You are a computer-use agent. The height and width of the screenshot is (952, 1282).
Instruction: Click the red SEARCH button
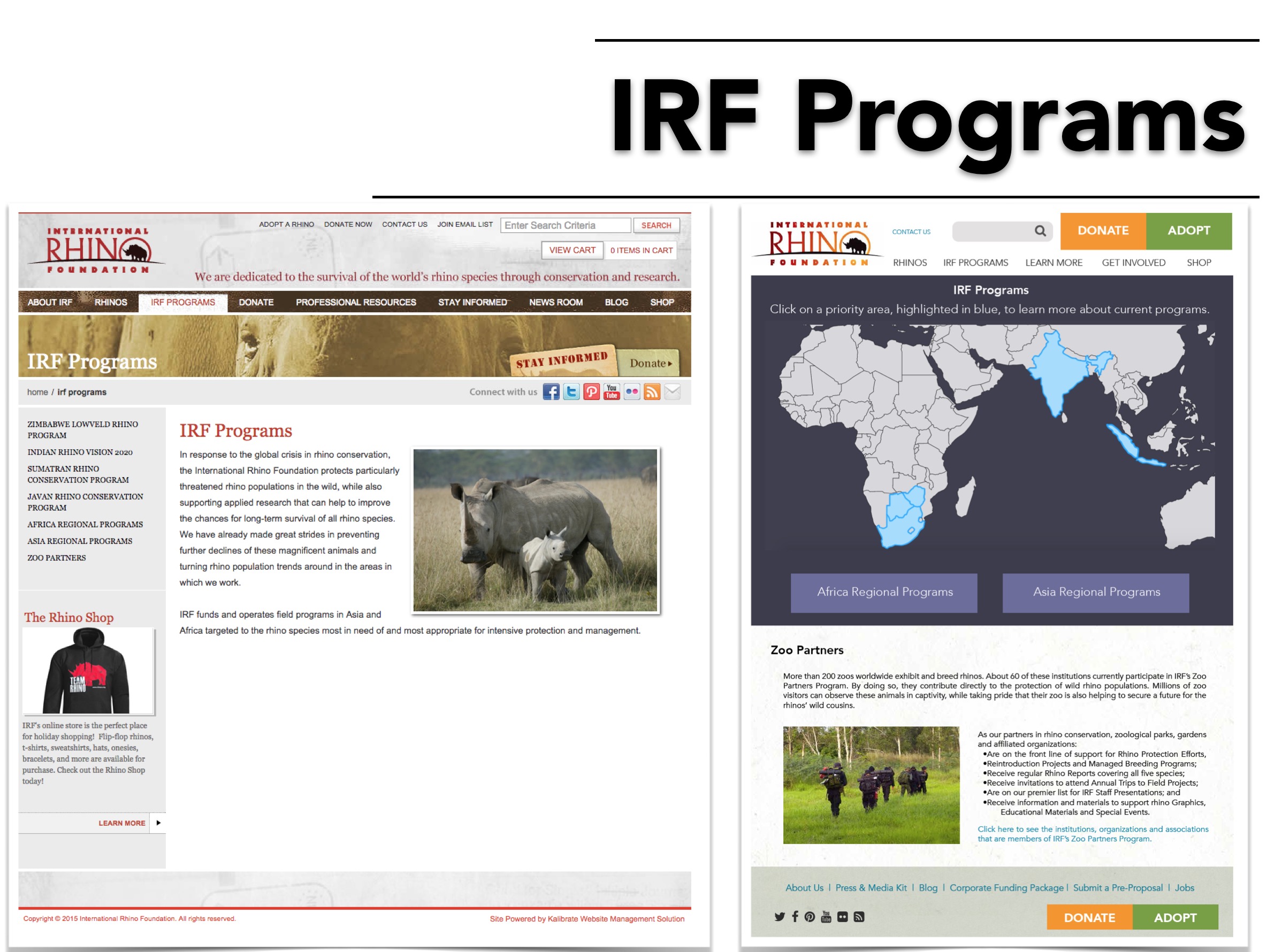tap(656, 225)
